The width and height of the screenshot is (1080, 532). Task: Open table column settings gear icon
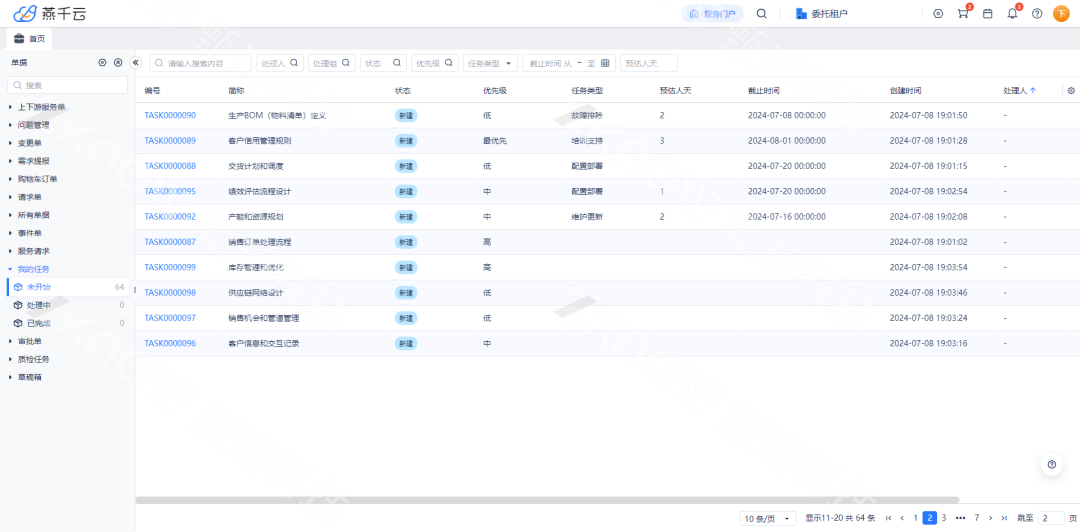[1071, 90]
